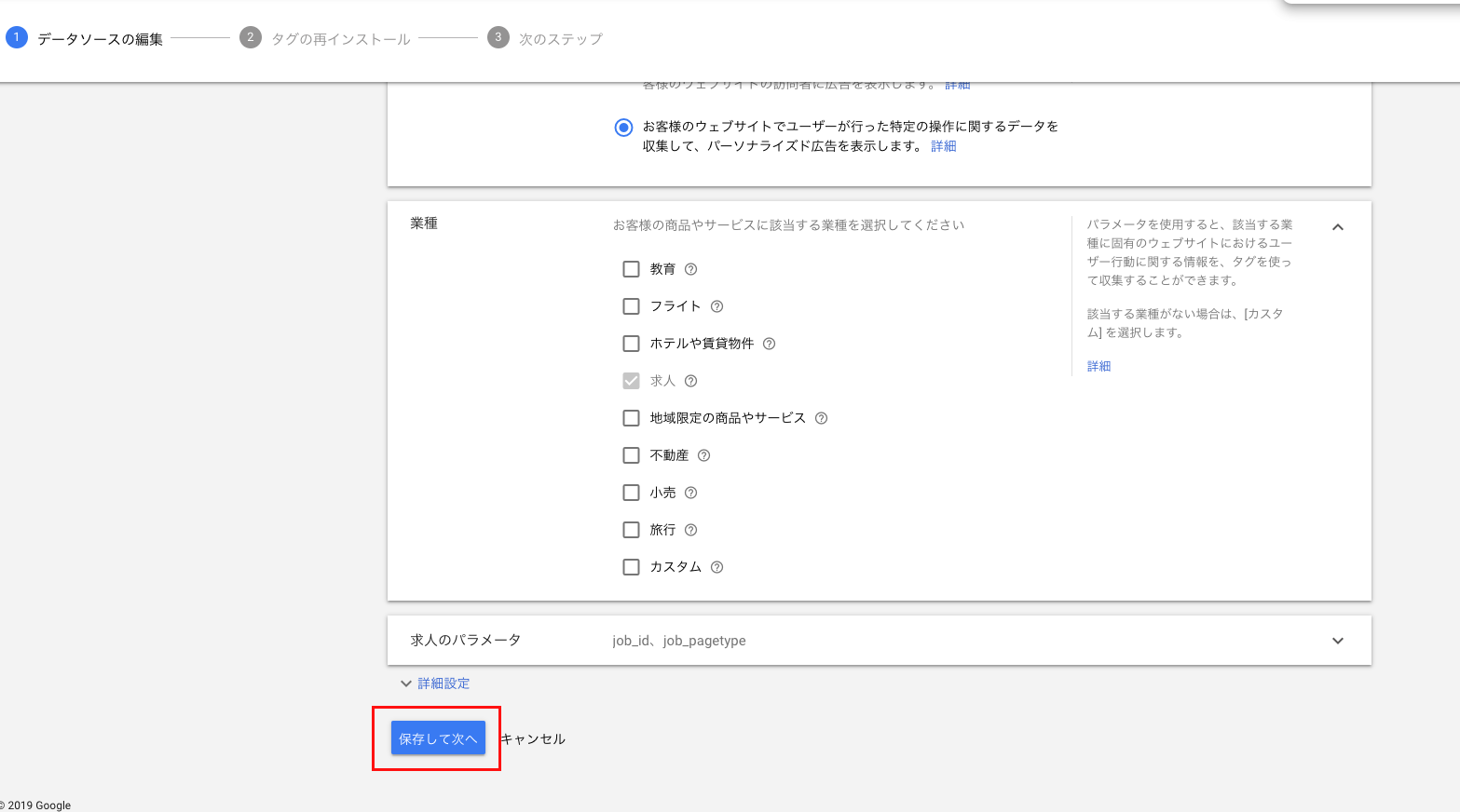Image resolution: width=1460 pixels, height=812 pixels.
Task: Click help icon next to フライト
Action: point(716,306)
